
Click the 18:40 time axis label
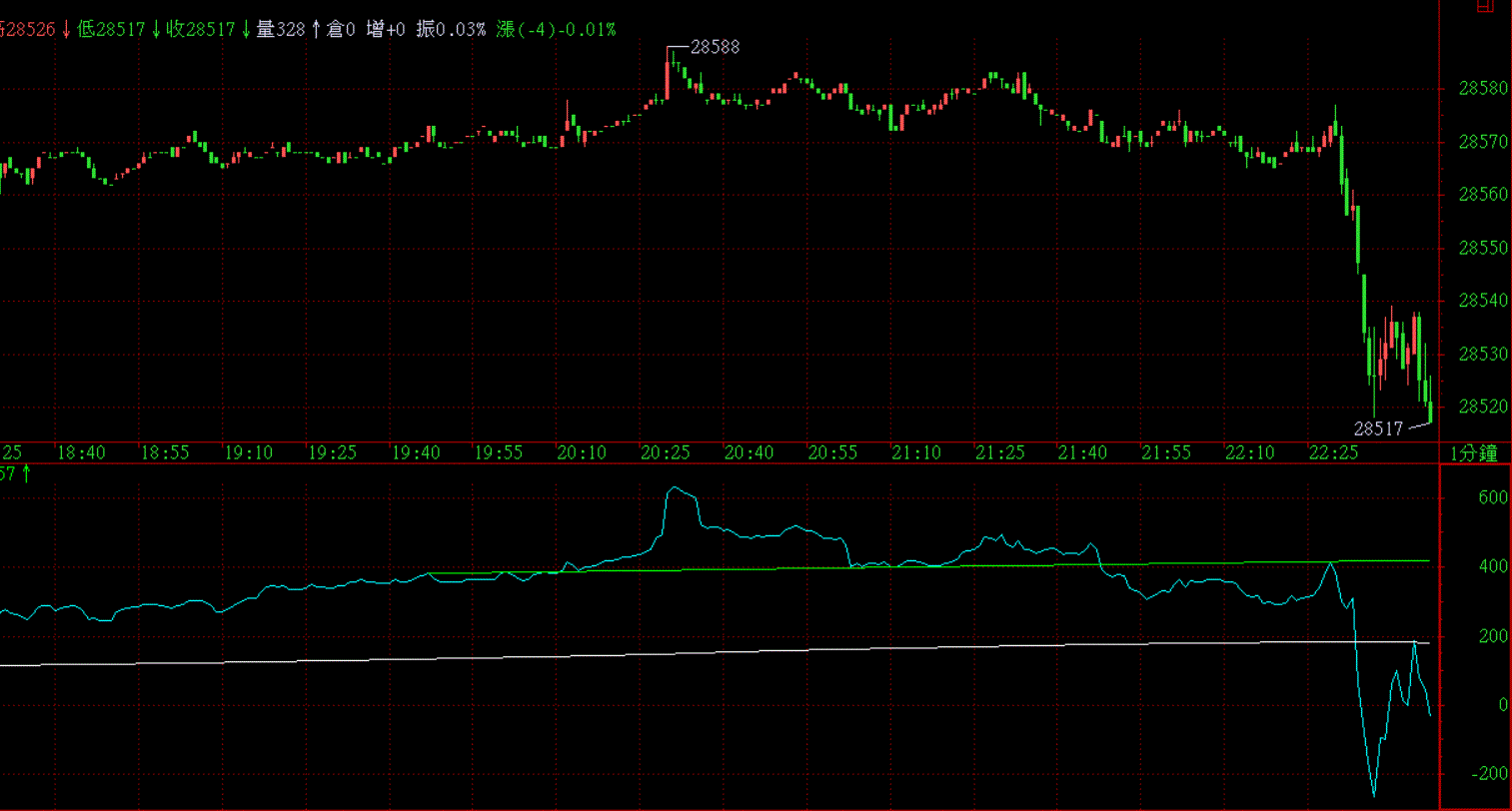point(82,452)
